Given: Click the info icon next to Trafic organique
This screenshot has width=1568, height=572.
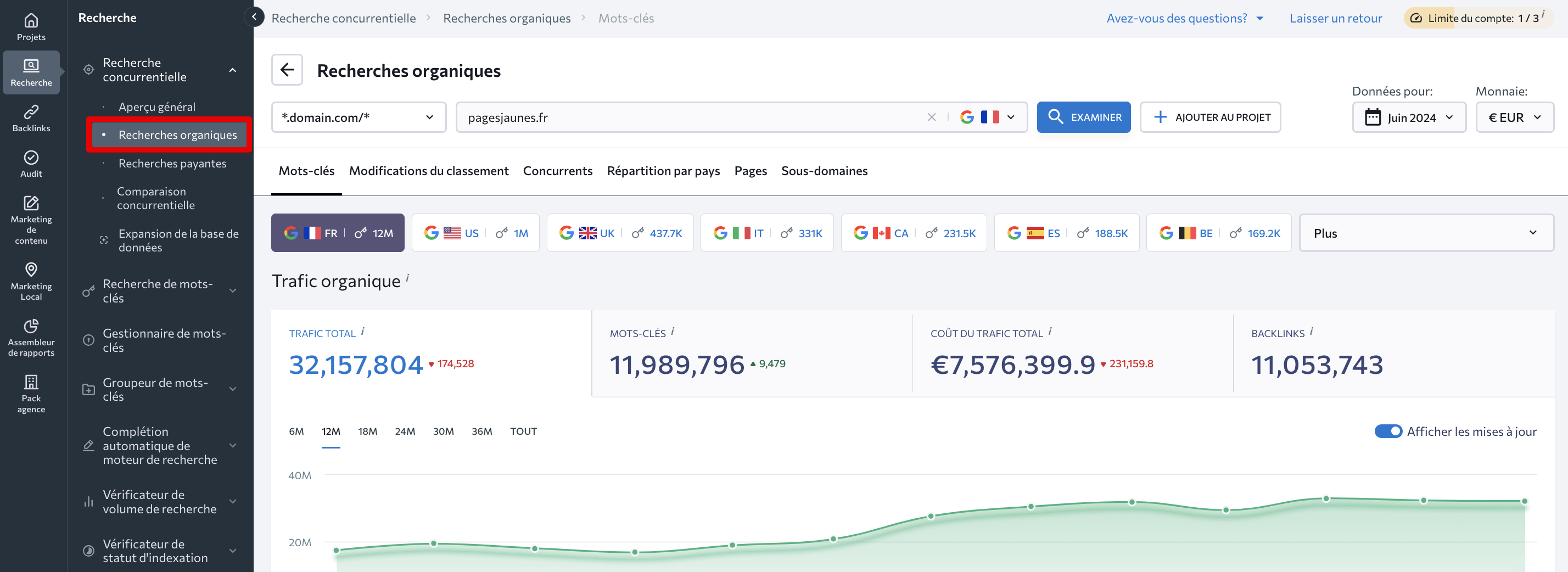Looking at the screenshot, I should coord(407,277).
